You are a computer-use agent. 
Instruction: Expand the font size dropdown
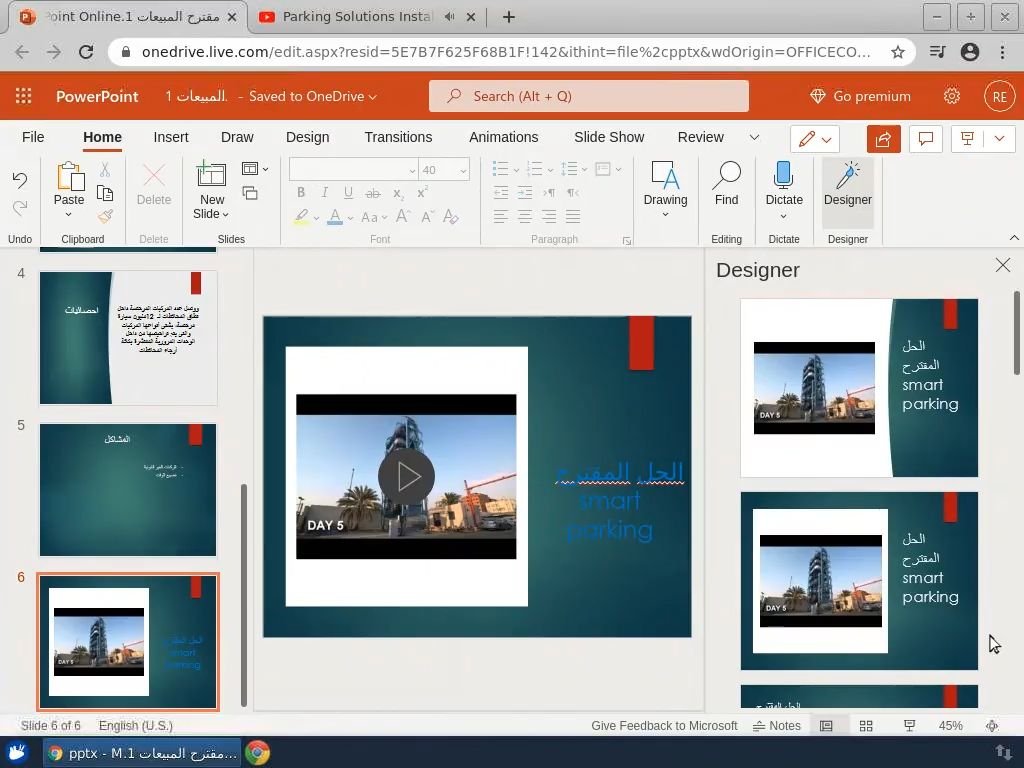point(463,171)
